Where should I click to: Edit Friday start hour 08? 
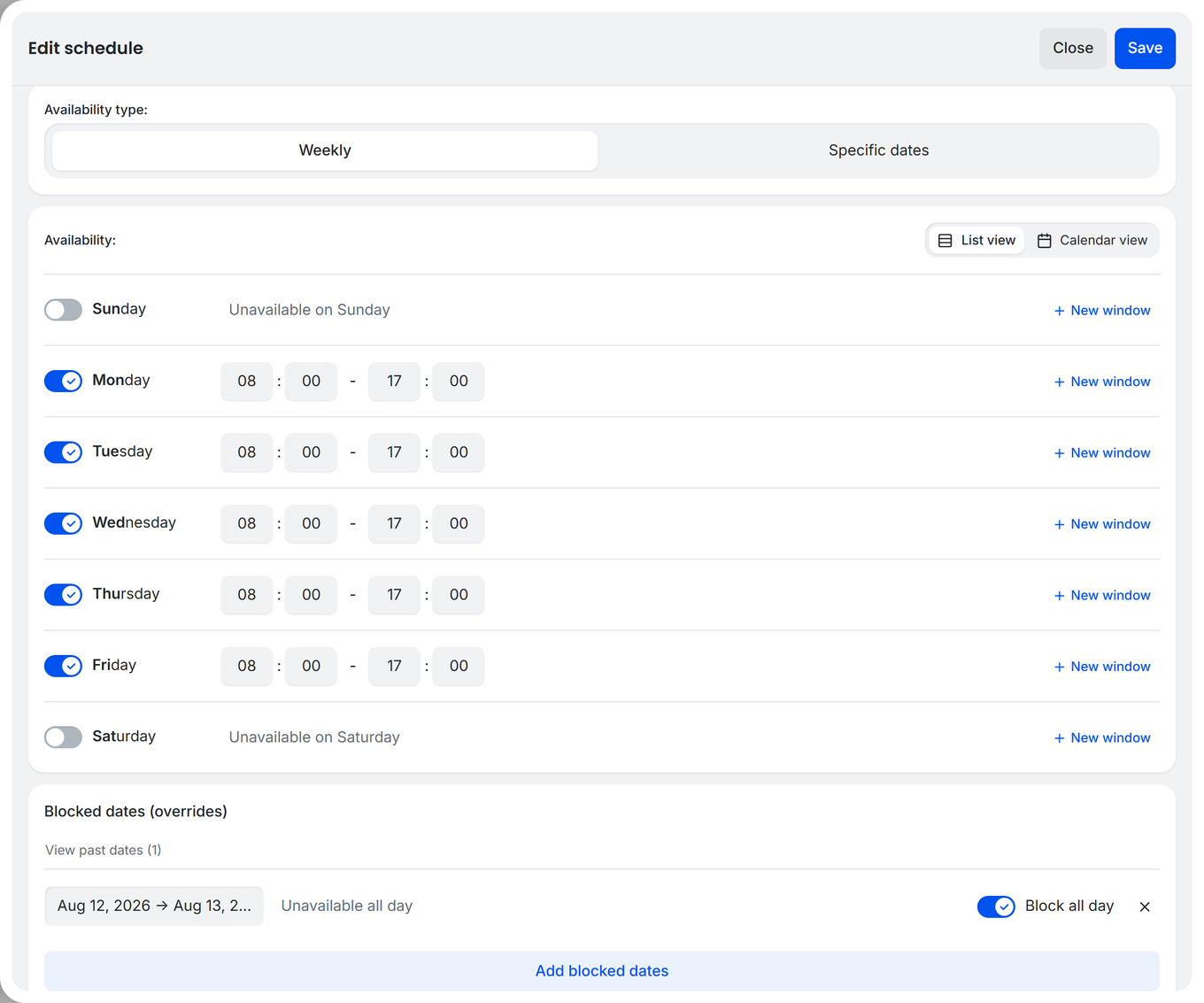point(247,667)
